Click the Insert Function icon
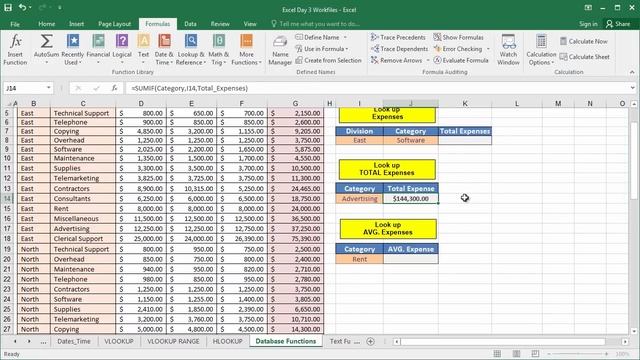Image resolution: width=640 pixels, height=360 pixels. tap(16, 49)
